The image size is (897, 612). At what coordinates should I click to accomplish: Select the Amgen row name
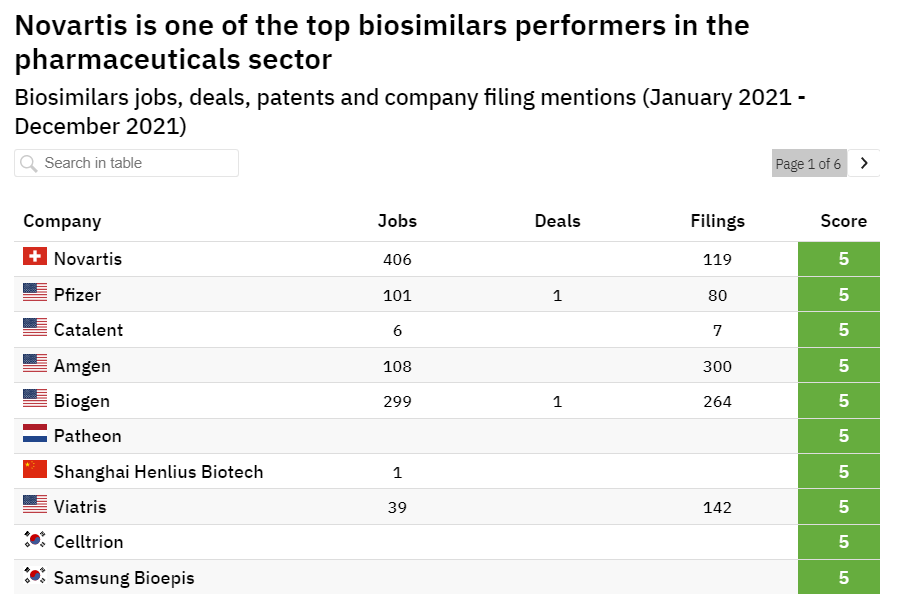82,366
